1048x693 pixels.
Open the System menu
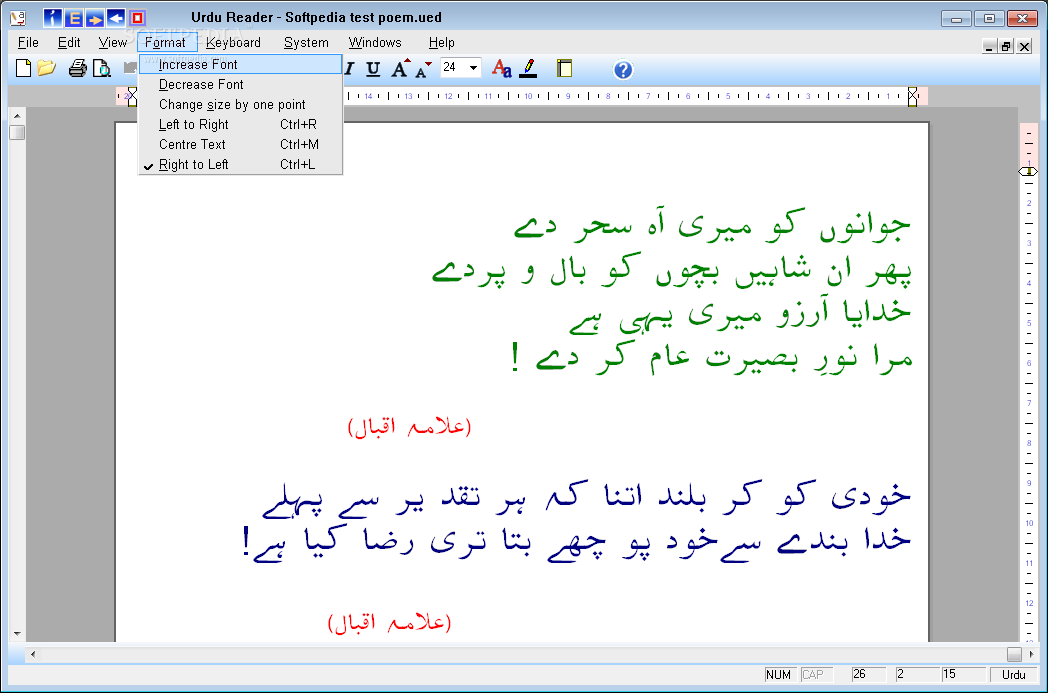(x=306, y=43)
